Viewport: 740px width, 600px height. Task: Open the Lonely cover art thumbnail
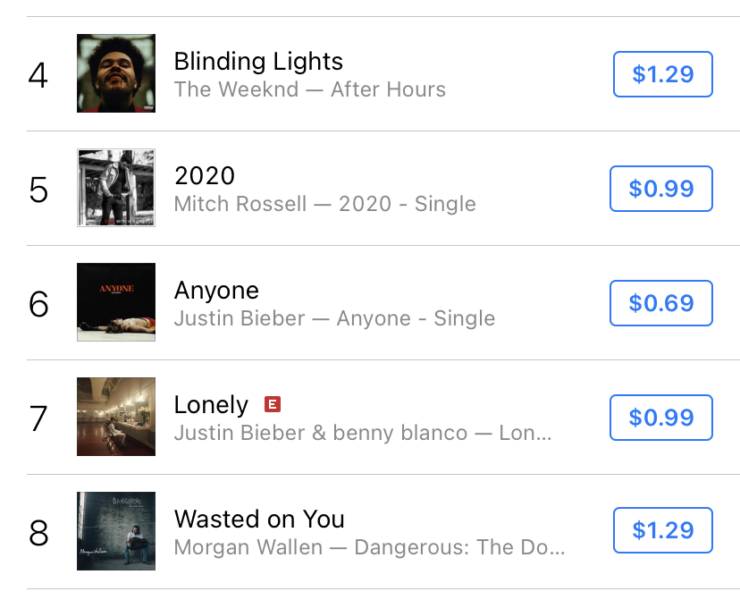click(x=116, y=417)
